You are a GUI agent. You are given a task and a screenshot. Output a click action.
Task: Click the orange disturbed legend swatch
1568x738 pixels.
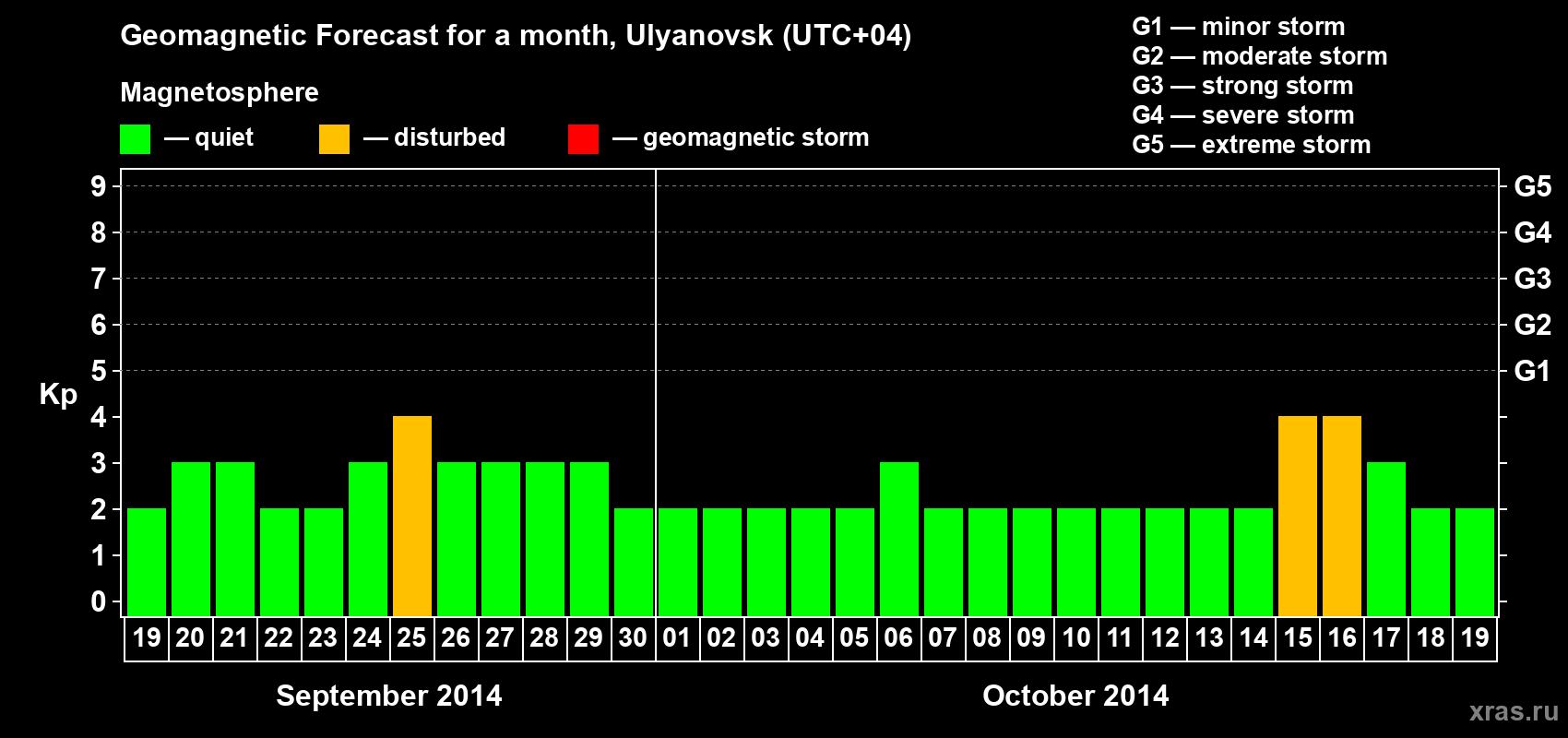click(334, 139)
